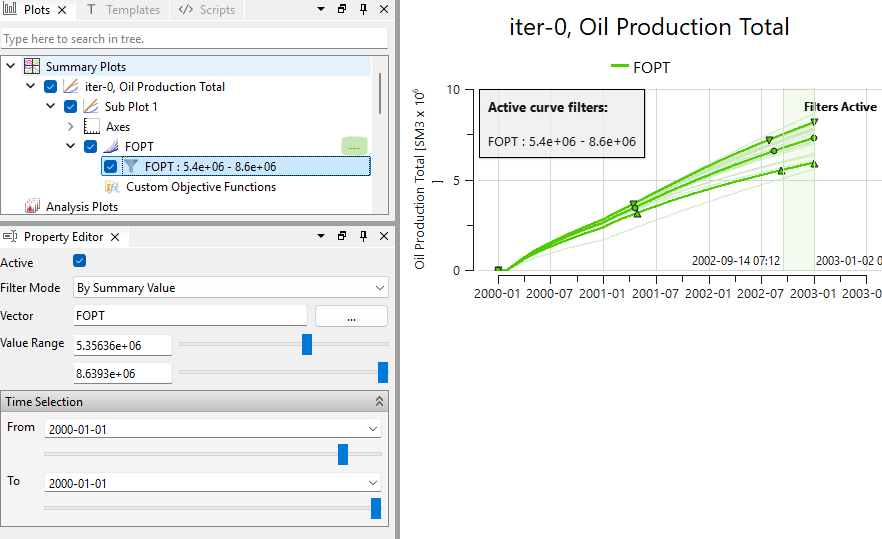
Task: Click the Value Range minimum slider handle
Action: click(307, 345)
